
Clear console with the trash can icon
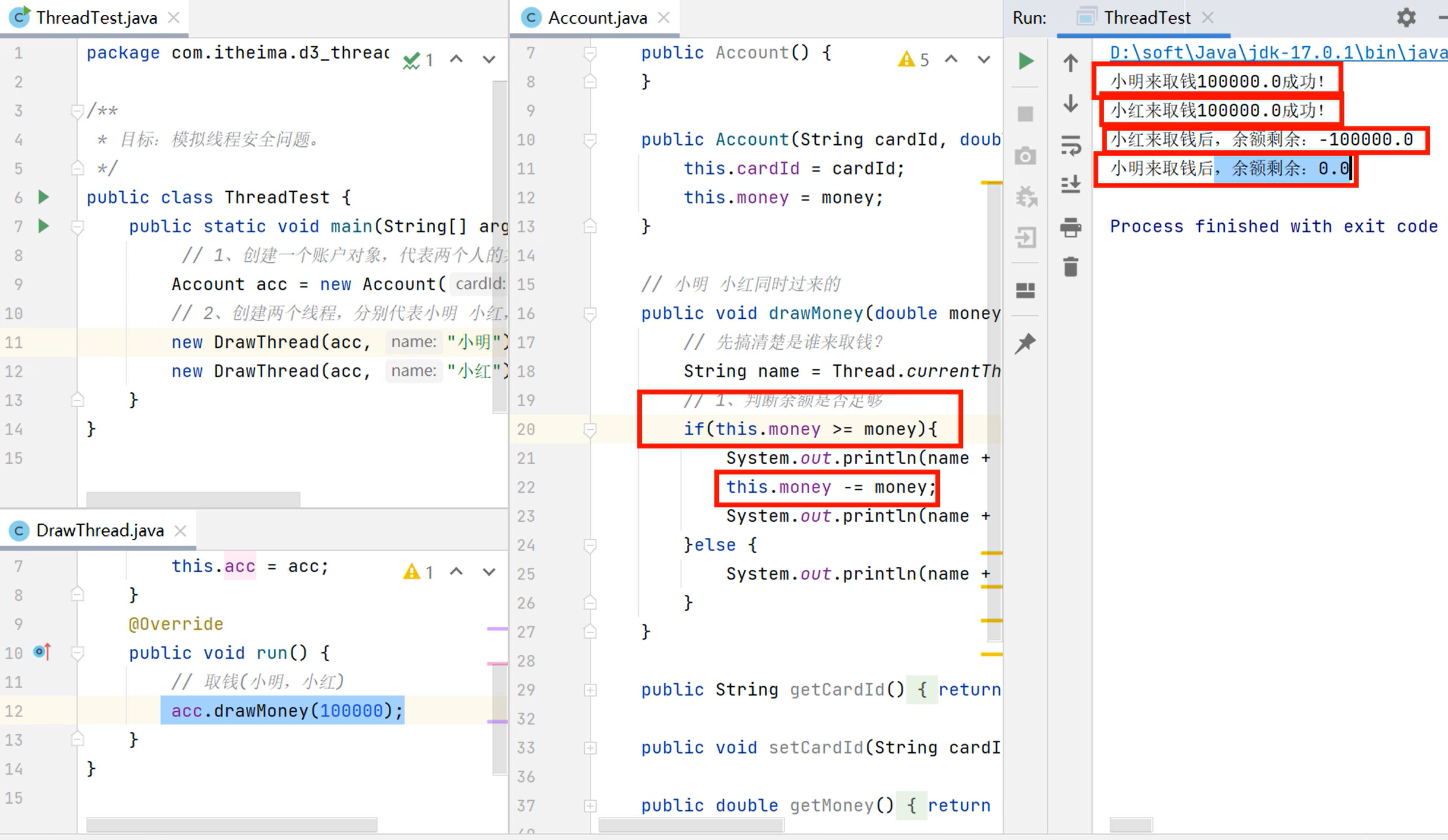tap(1070, 267)
